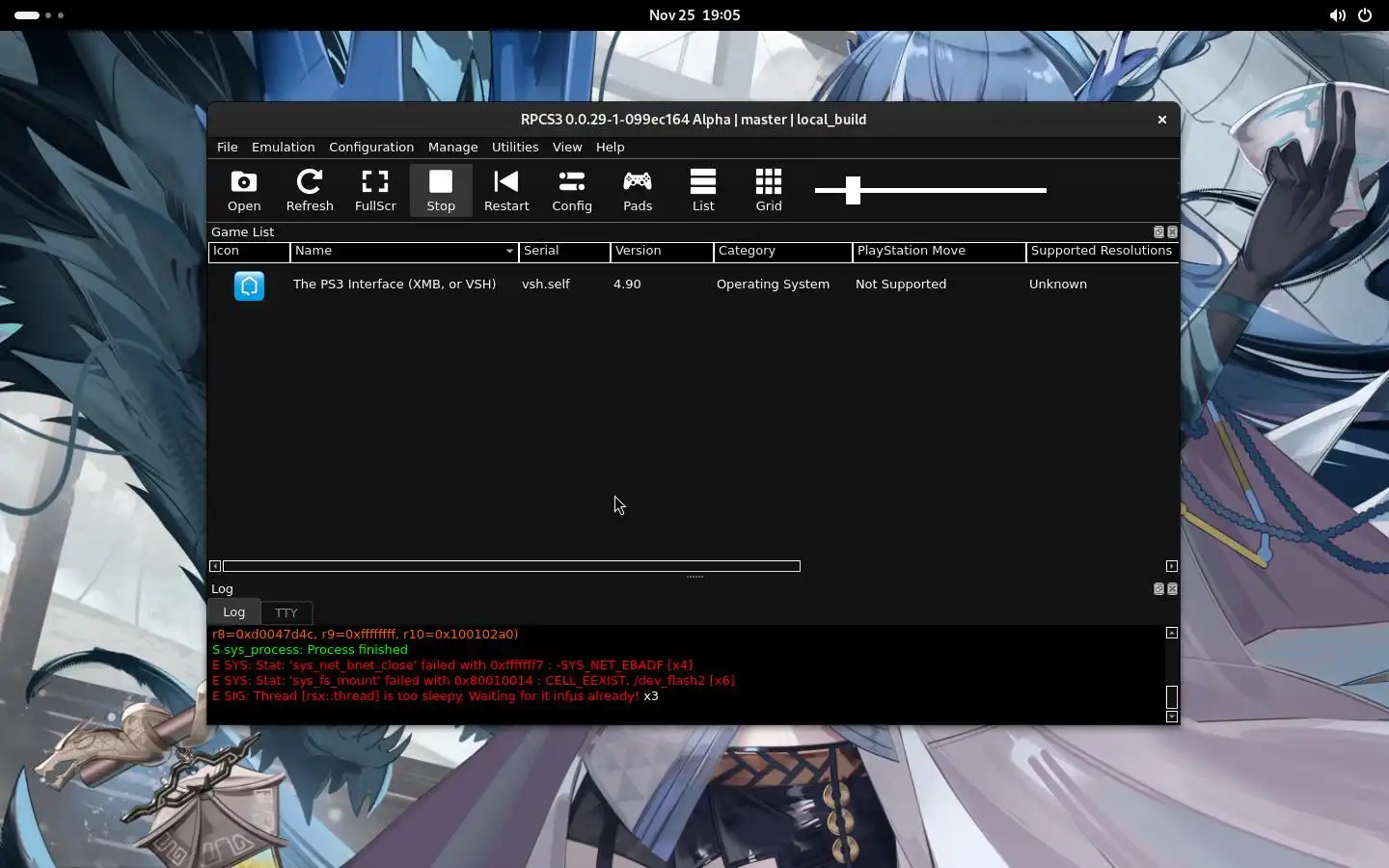The width and height of the screenshot is (1389, 868).
Task: Open a game with the Open icon
Action: (x=244, y=190)
